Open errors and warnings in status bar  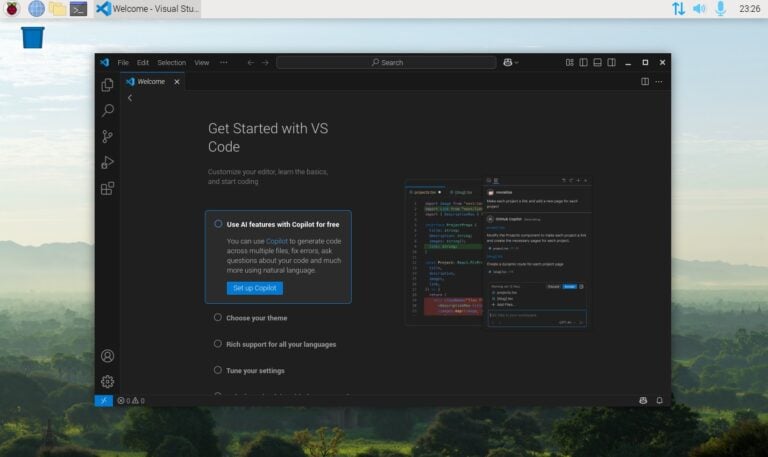click(131, 401)
